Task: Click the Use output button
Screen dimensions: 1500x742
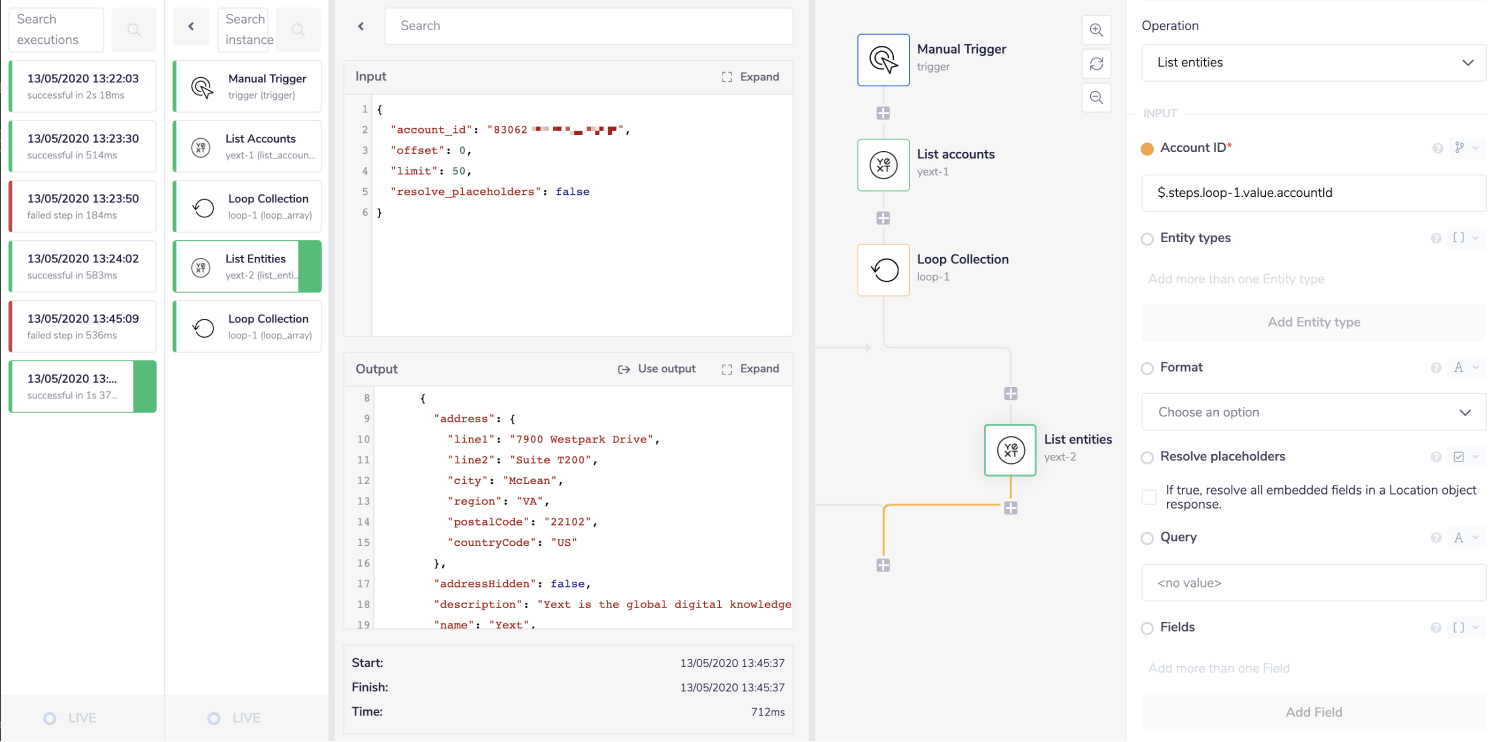Action: coord(657,368)
